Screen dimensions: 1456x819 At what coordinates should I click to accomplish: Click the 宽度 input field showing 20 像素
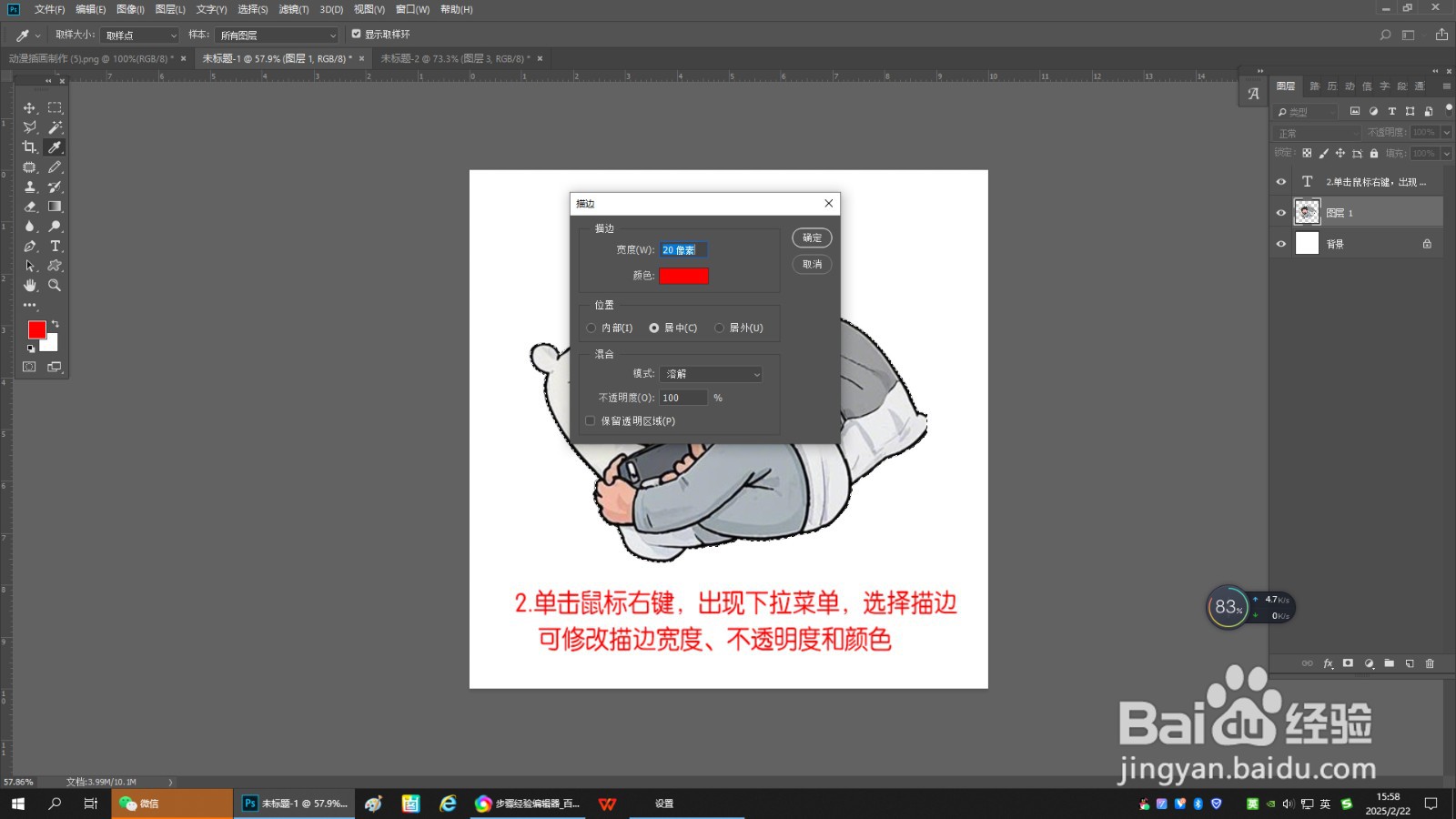coord(683,249)
